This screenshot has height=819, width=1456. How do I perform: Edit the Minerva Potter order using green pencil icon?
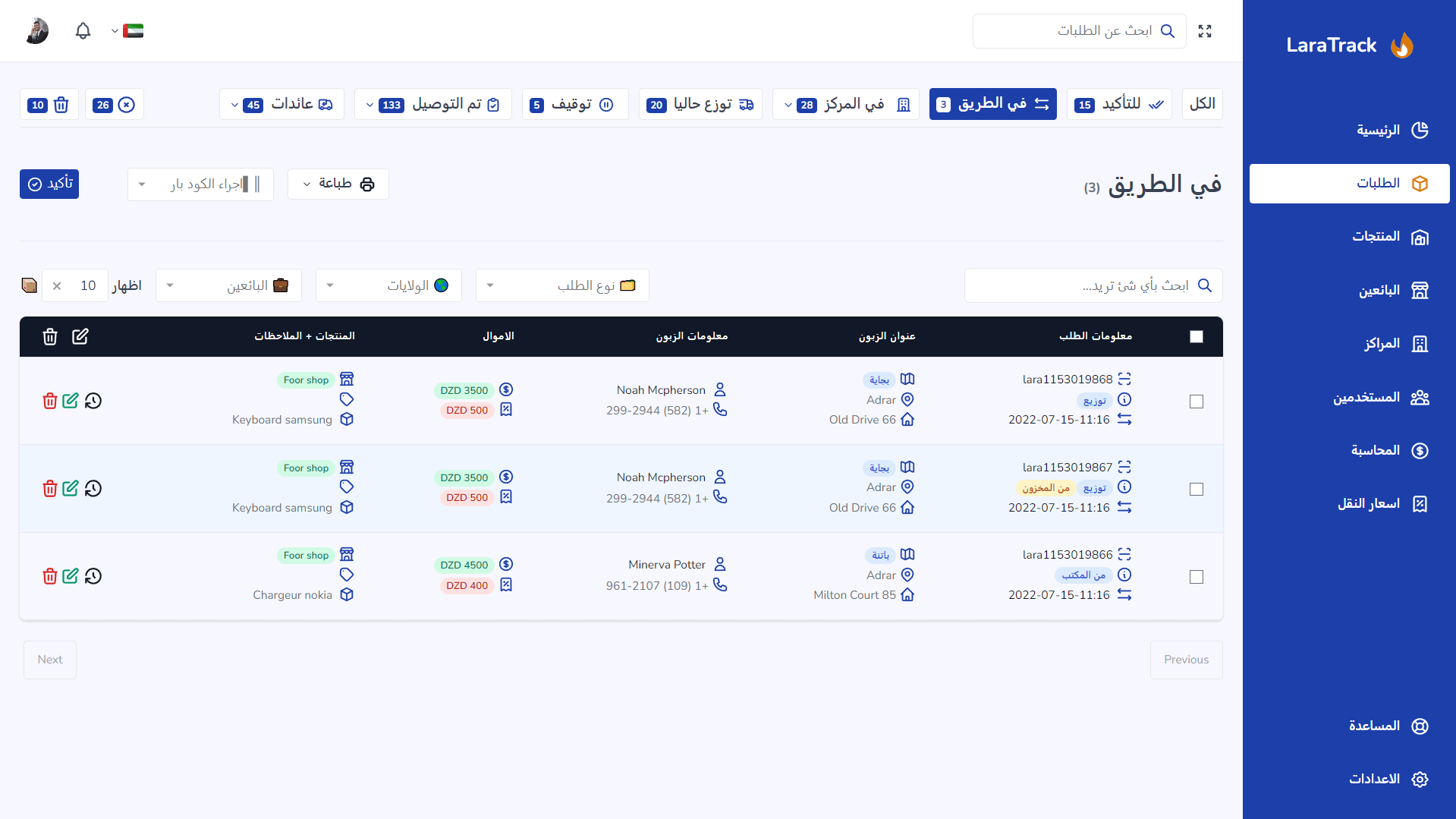coord(71,576)
